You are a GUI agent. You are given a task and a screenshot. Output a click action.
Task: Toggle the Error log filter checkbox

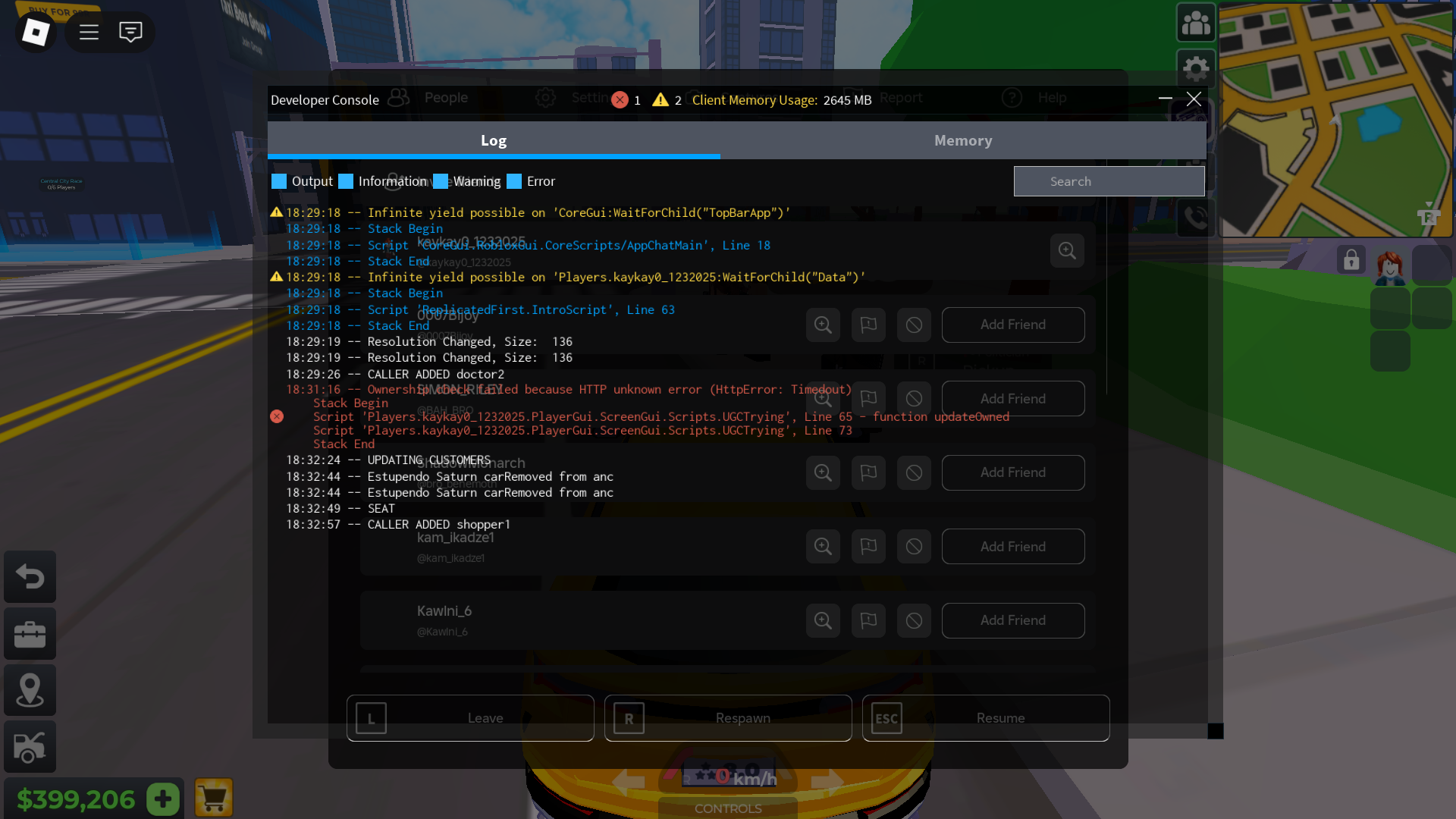tap(514, 181)
